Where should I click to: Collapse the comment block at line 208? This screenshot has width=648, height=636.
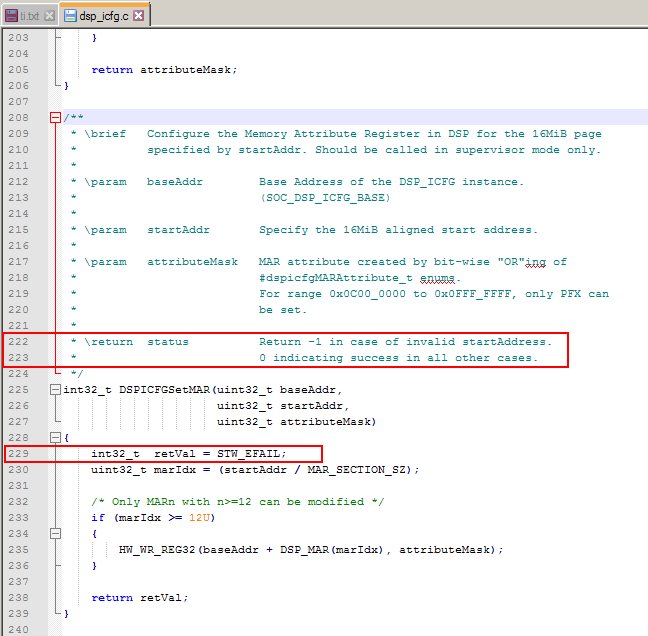[x=55, y=118]
